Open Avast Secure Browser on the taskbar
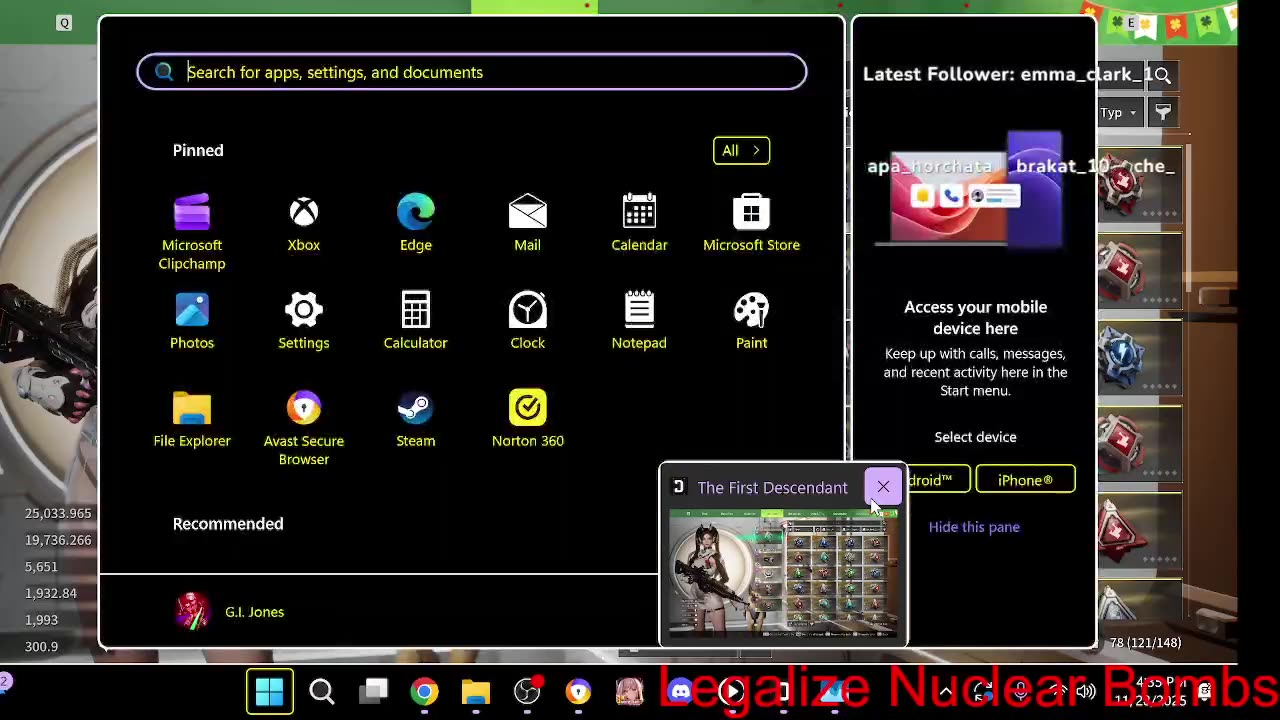1280x720 pixels. click(578, 692)
